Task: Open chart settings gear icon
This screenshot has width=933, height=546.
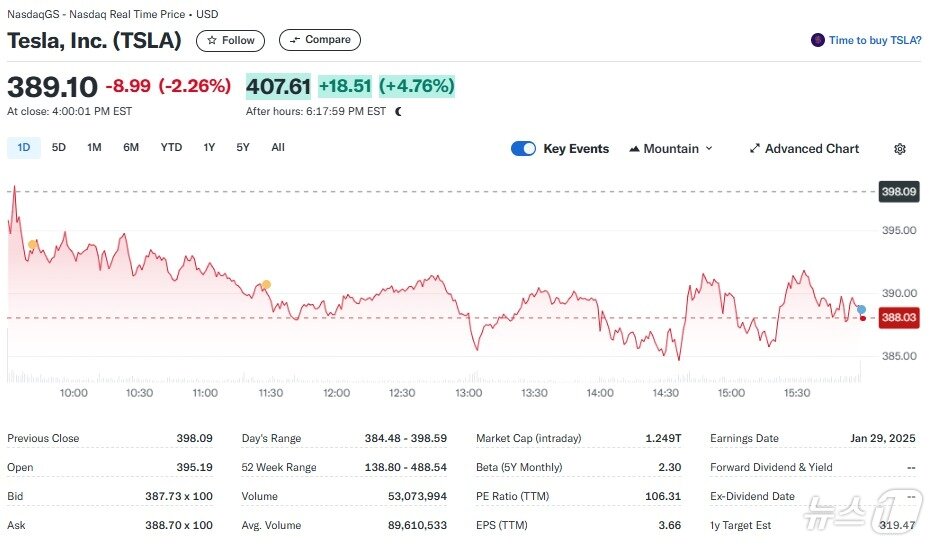Action: point(899,149)
